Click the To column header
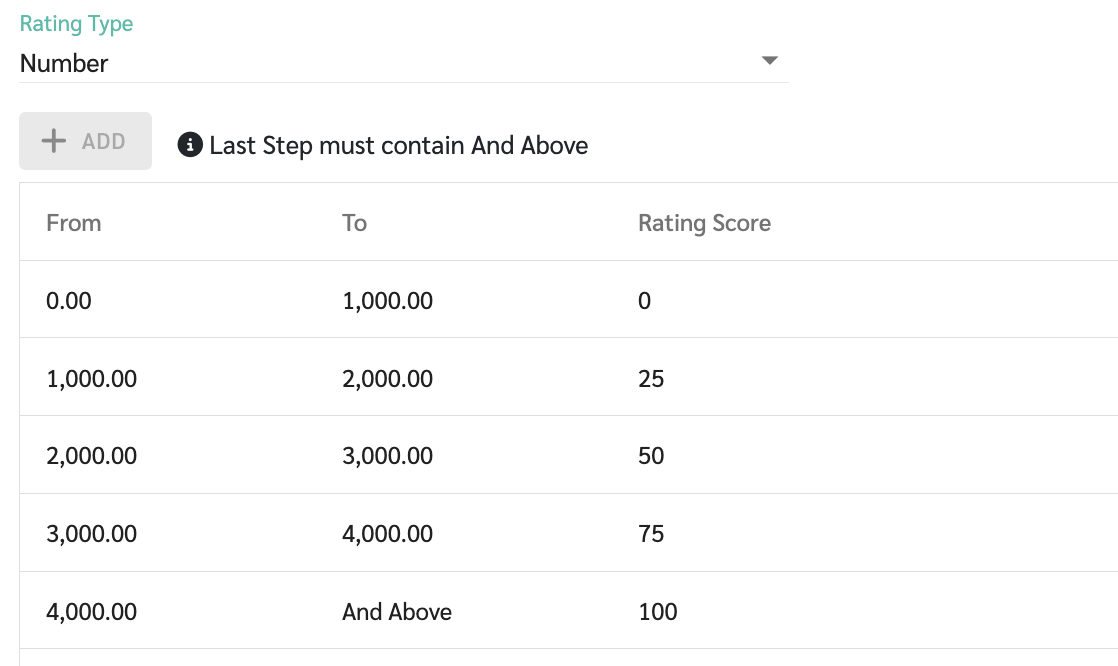 click(354, 223)
